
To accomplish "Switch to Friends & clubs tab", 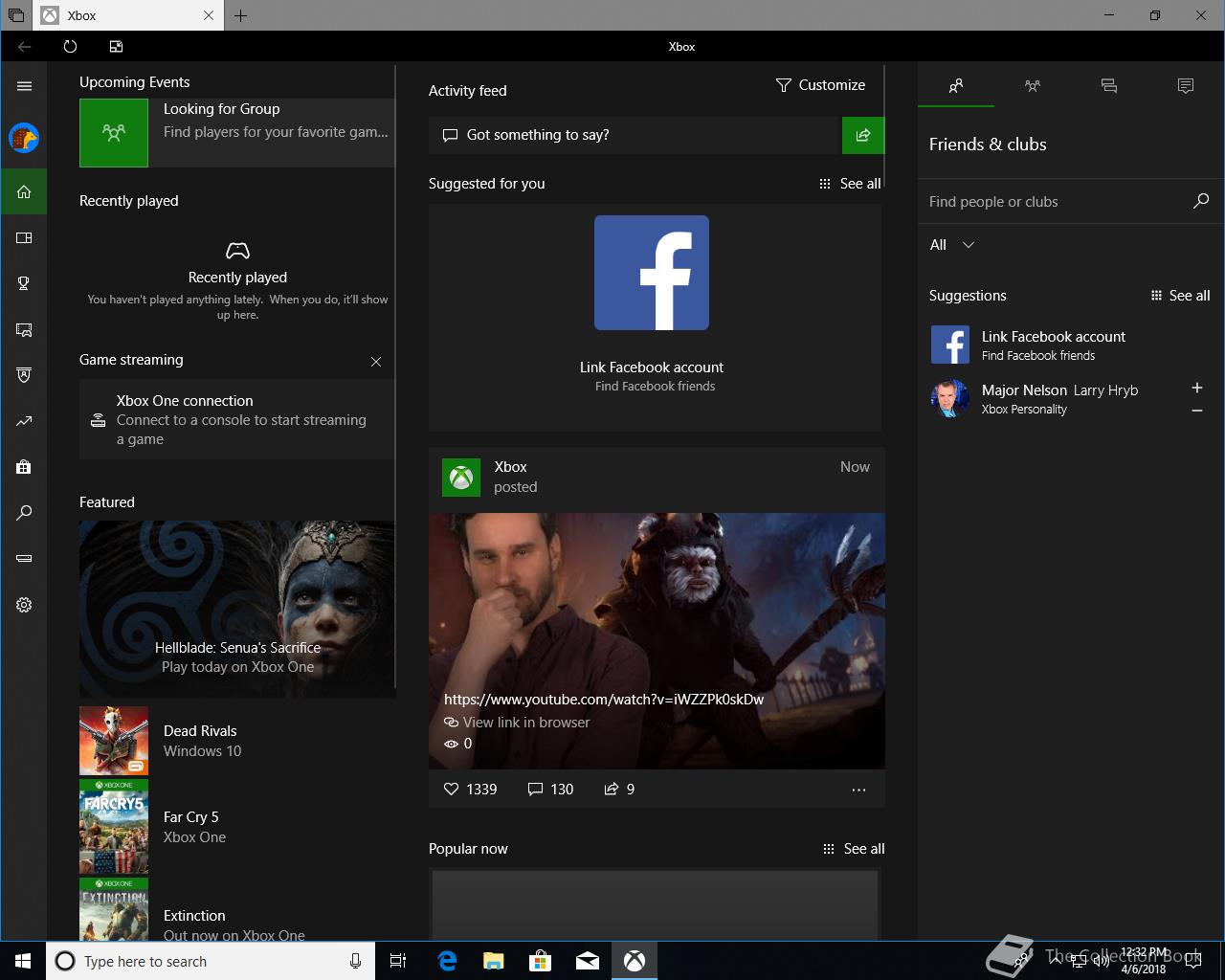I will coord(956,86).
